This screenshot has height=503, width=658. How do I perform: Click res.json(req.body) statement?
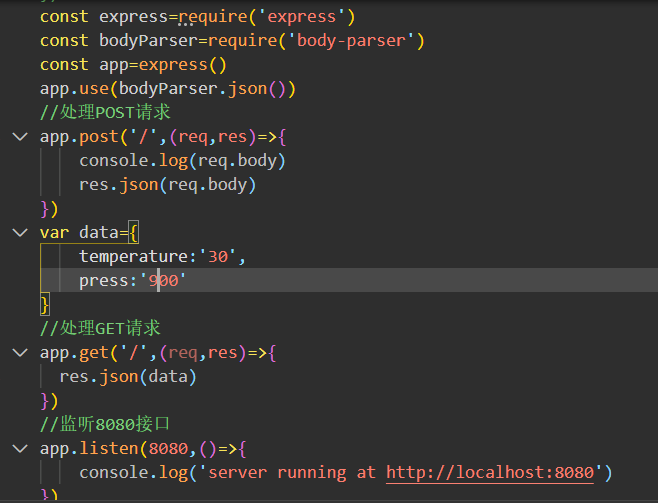(167, 185)
